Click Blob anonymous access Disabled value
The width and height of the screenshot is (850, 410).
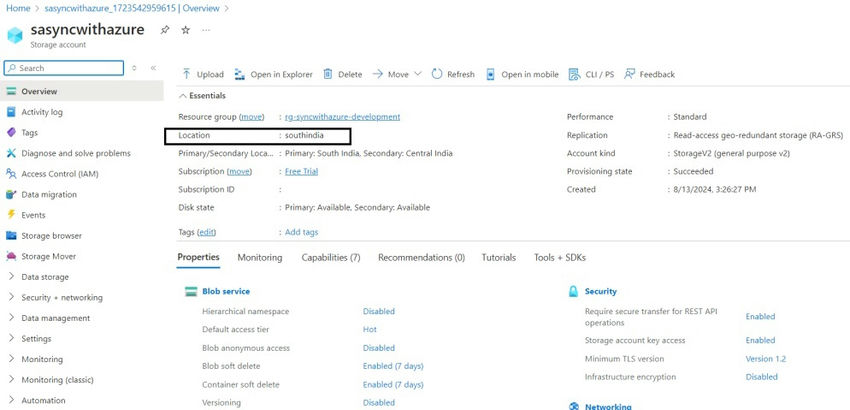tap(379, 348)
